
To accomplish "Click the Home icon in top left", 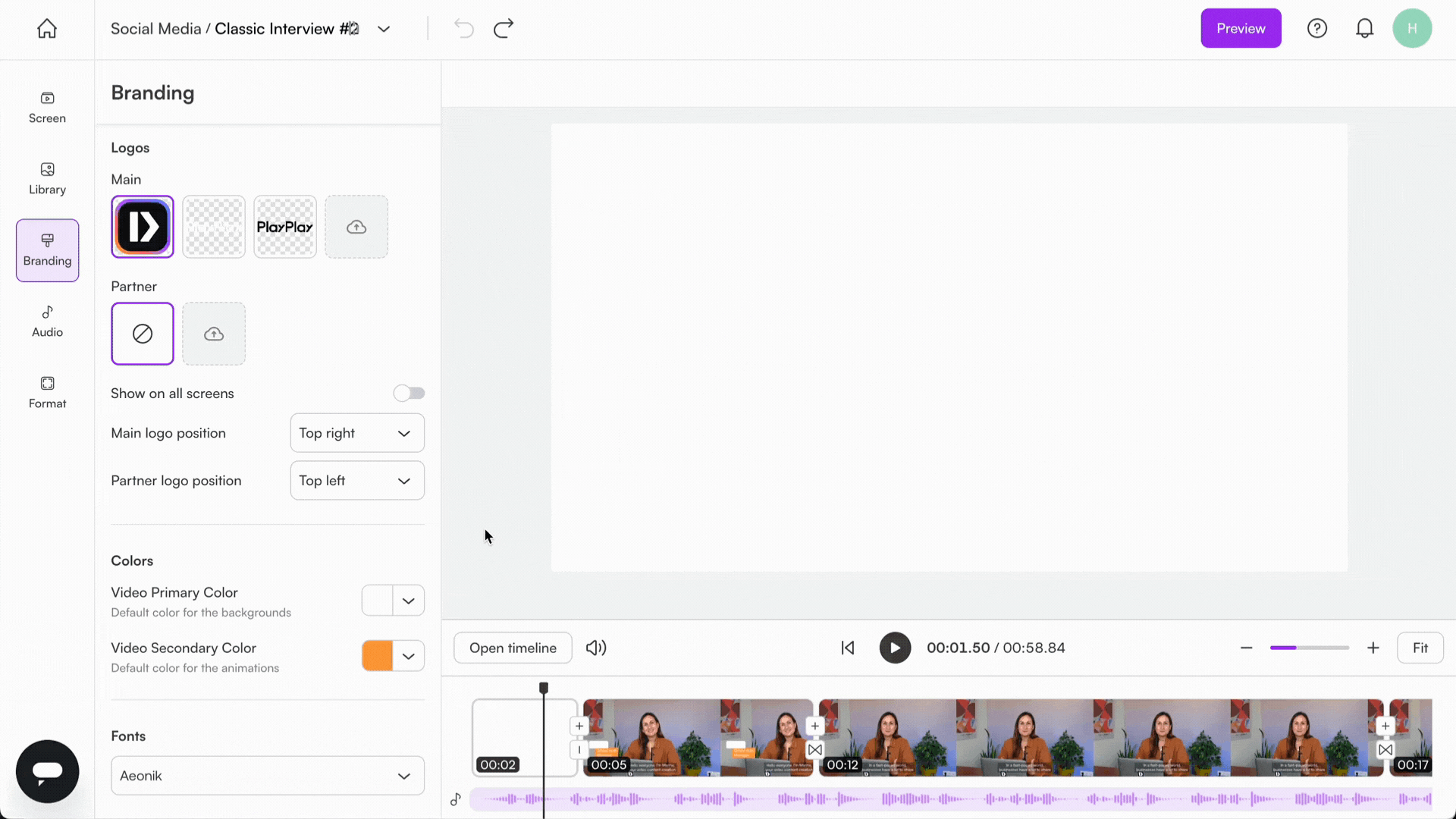I will tap(46, 28).
